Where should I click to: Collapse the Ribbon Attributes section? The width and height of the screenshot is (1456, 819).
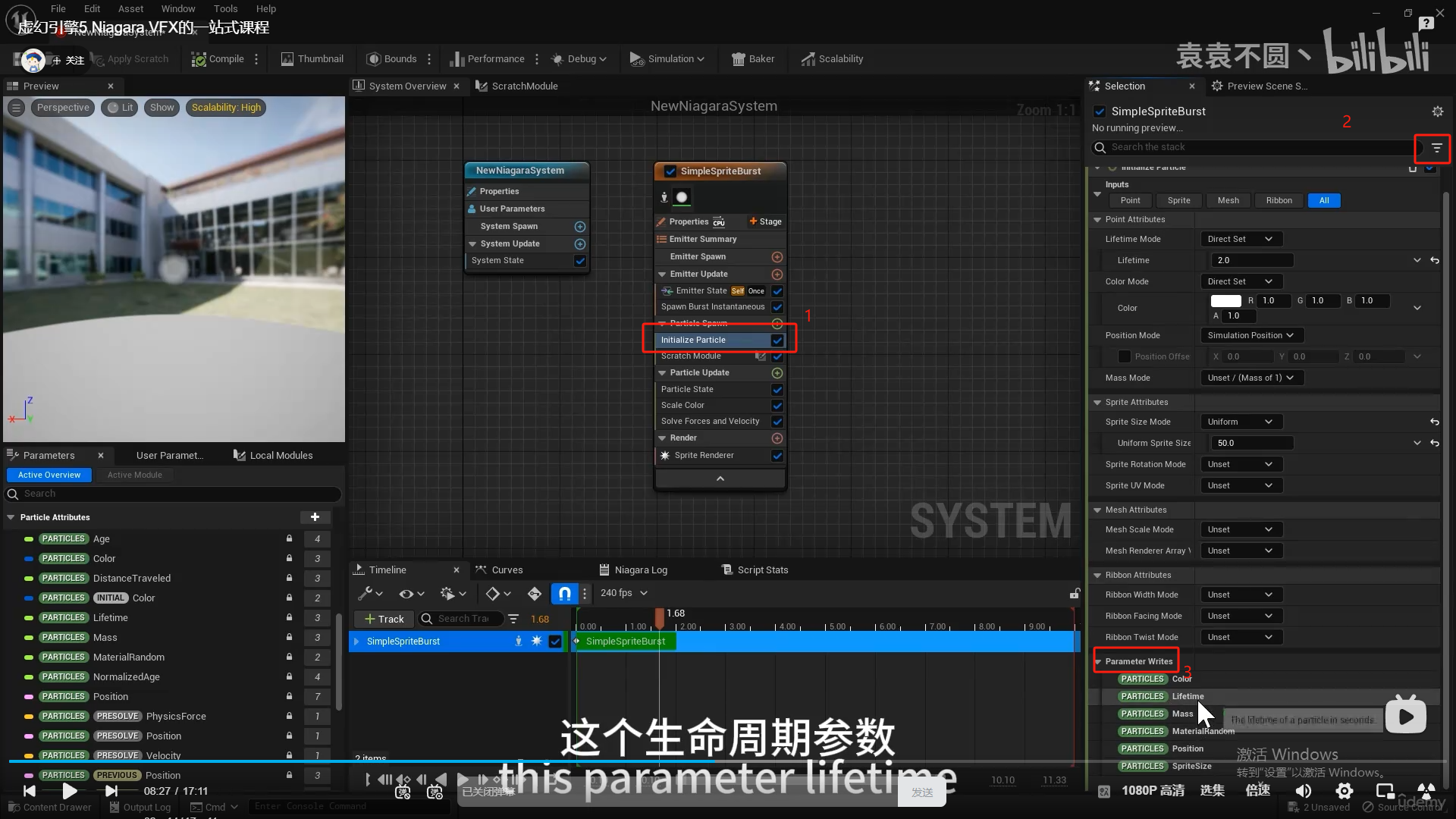tap(1097, 576)
